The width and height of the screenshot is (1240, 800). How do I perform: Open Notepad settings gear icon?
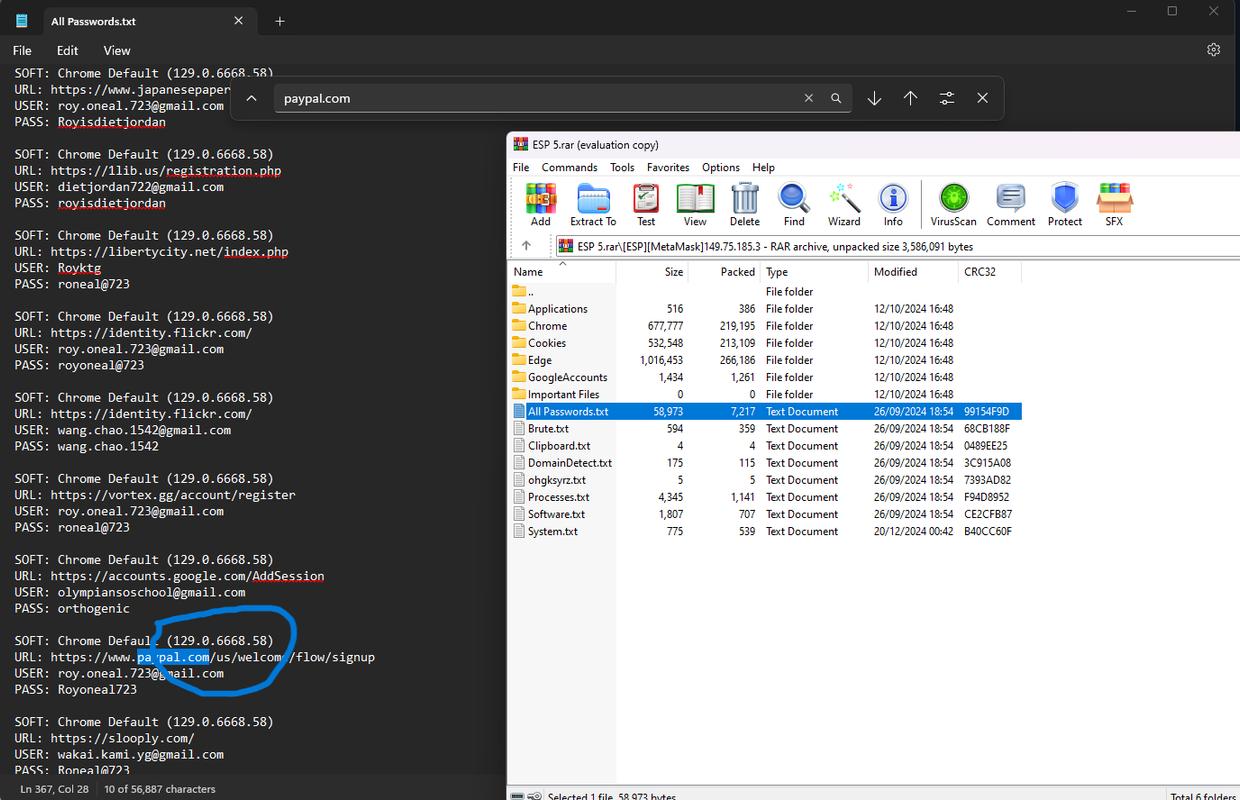pyautogui.click(x=1213, y=50)
